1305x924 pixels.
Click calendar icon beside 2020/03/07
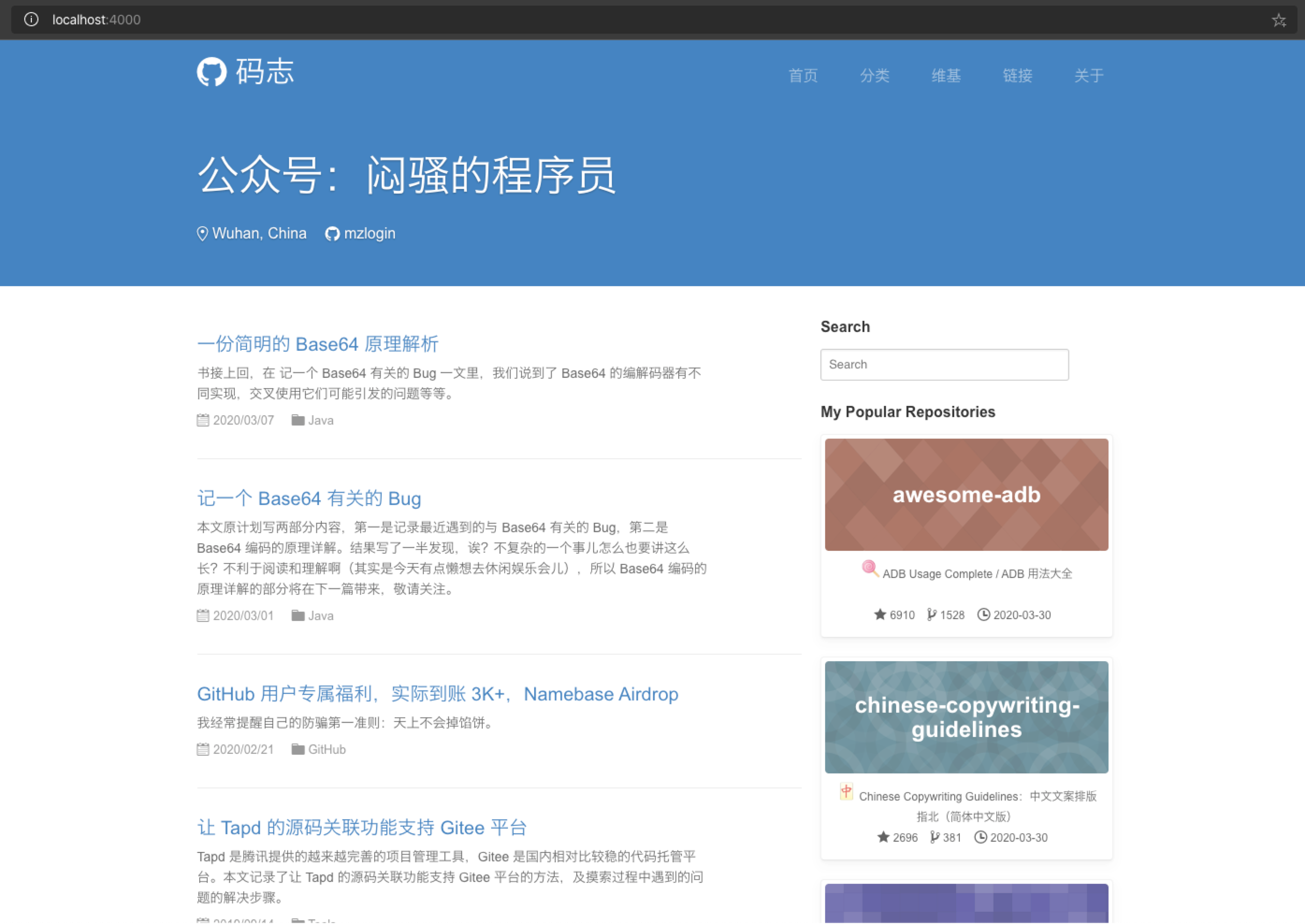(203, 420)
